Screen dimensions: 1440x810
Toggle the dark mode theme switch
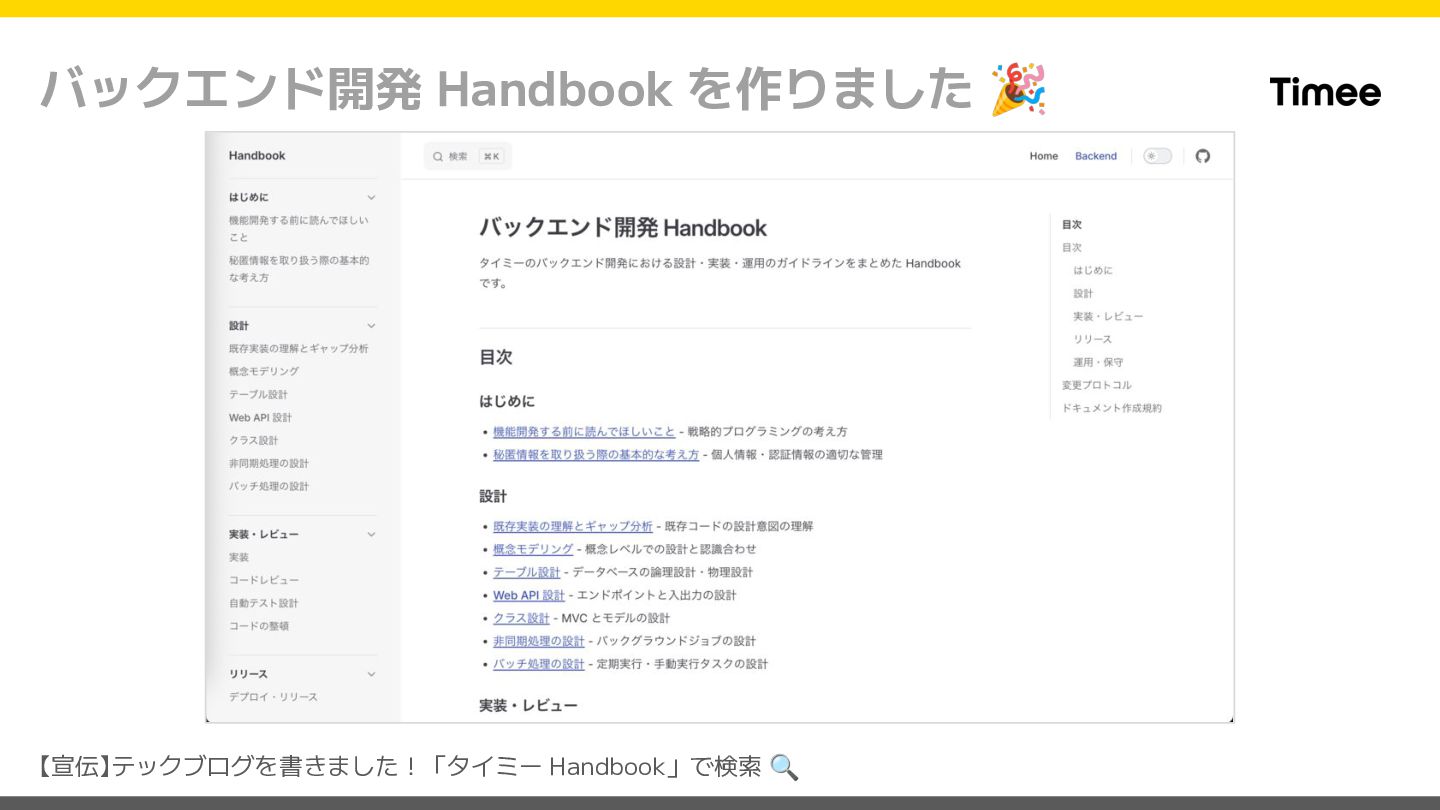[x=1157, y=156]
